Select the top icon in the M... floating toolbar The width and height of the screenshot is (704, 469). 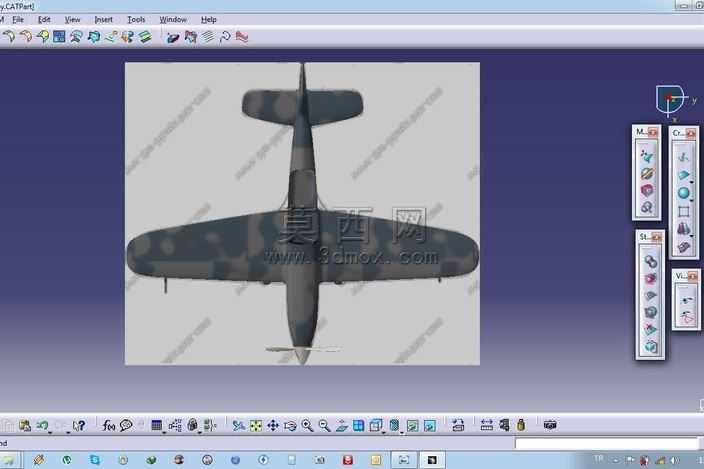point(647,156)
